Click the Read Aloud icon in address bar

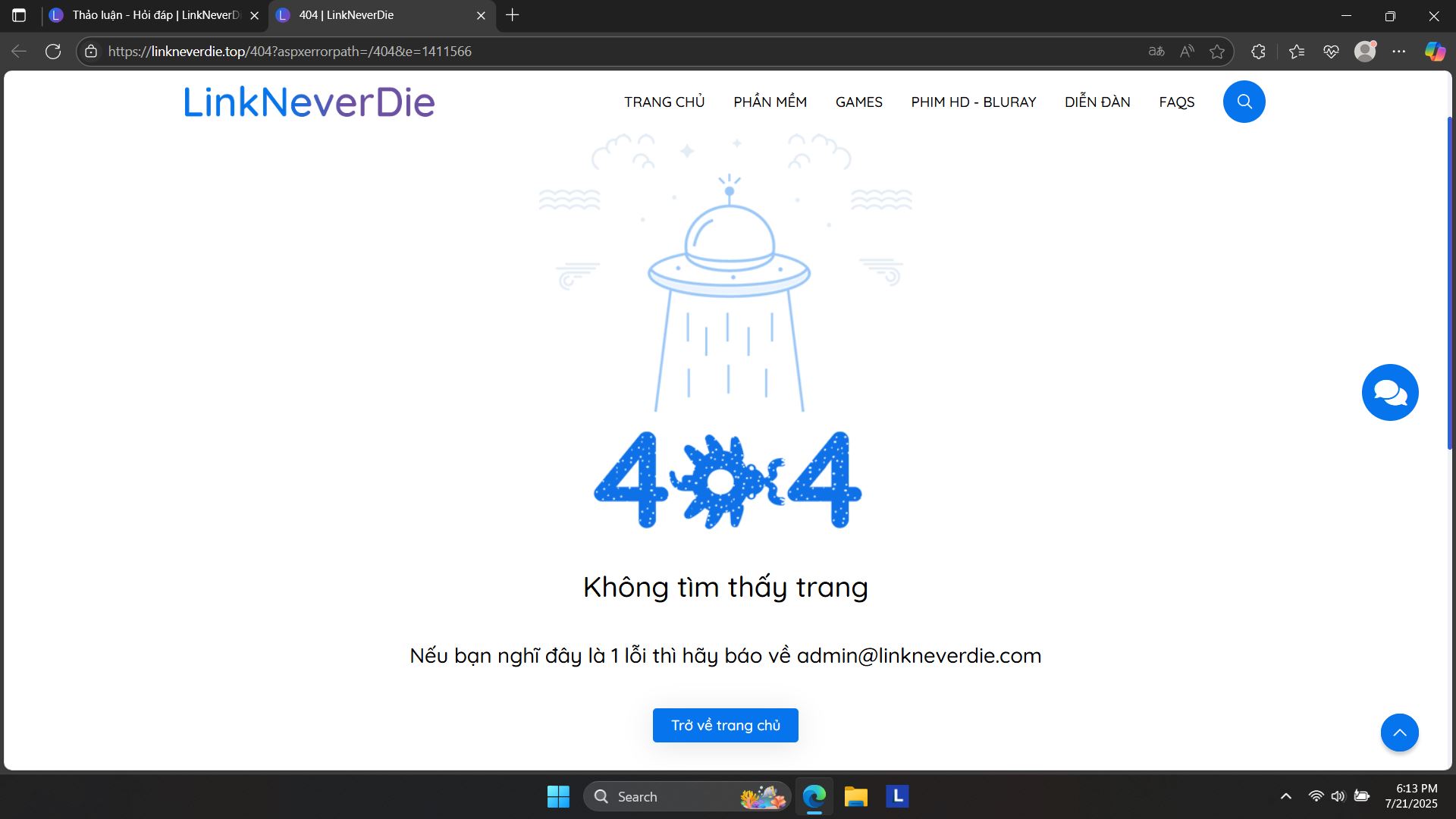tap(1187, 52)
